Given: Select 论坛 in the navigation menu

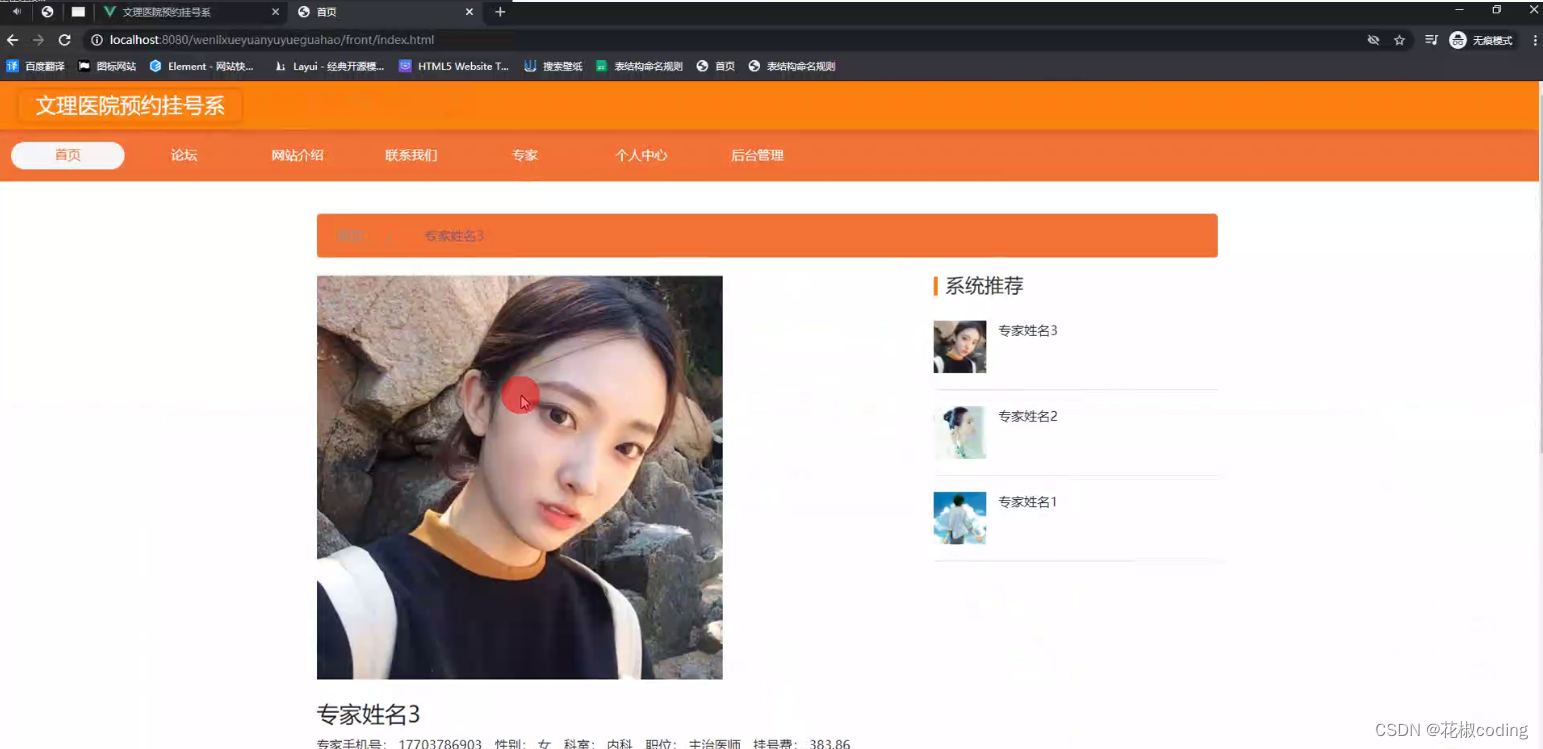Looking at the screenshot, I should pos(184,155).
